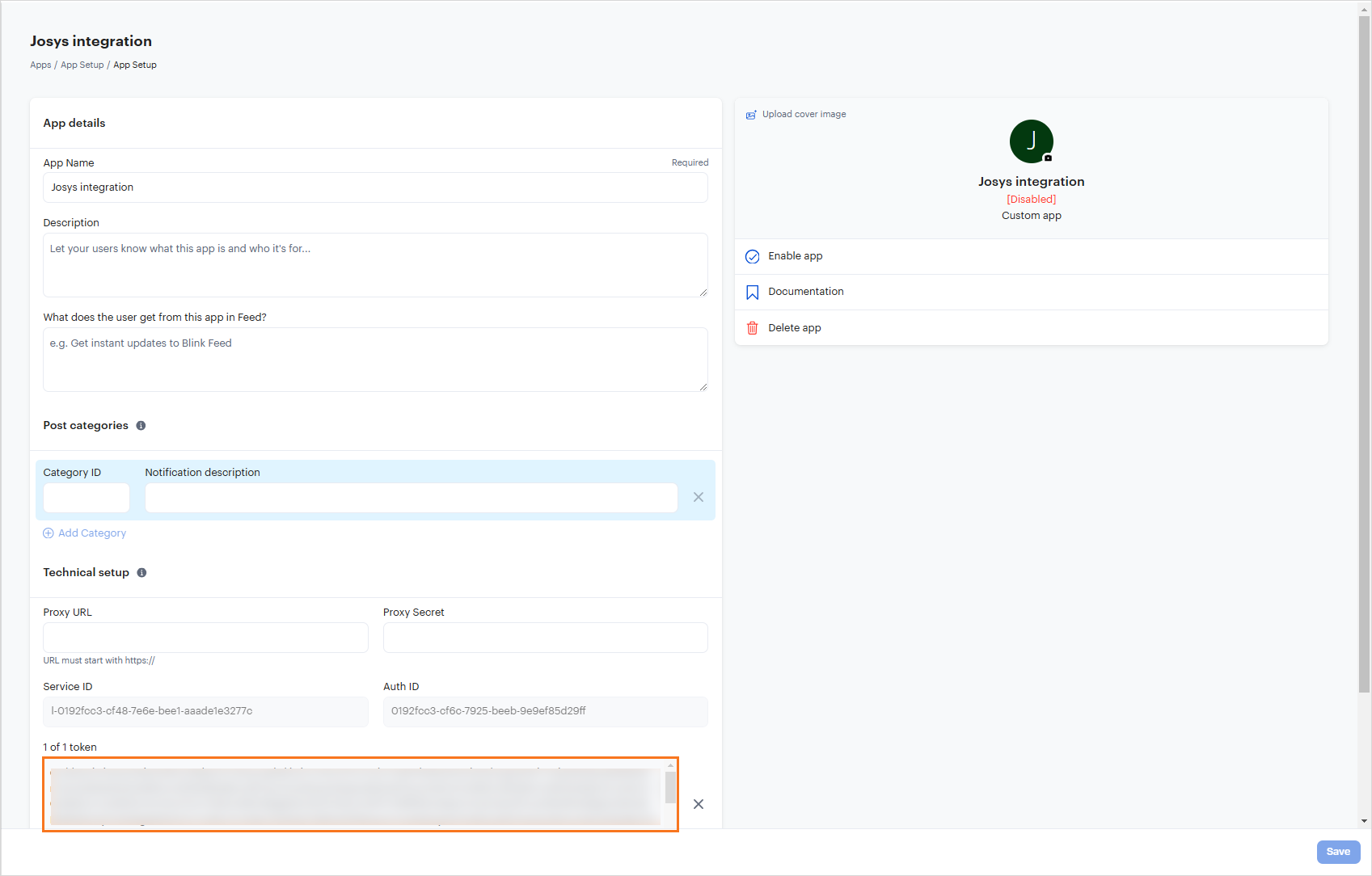Remove the token with the X icon
The height and width of the screenshot is (876, 1372).
[x=699, y=804]
